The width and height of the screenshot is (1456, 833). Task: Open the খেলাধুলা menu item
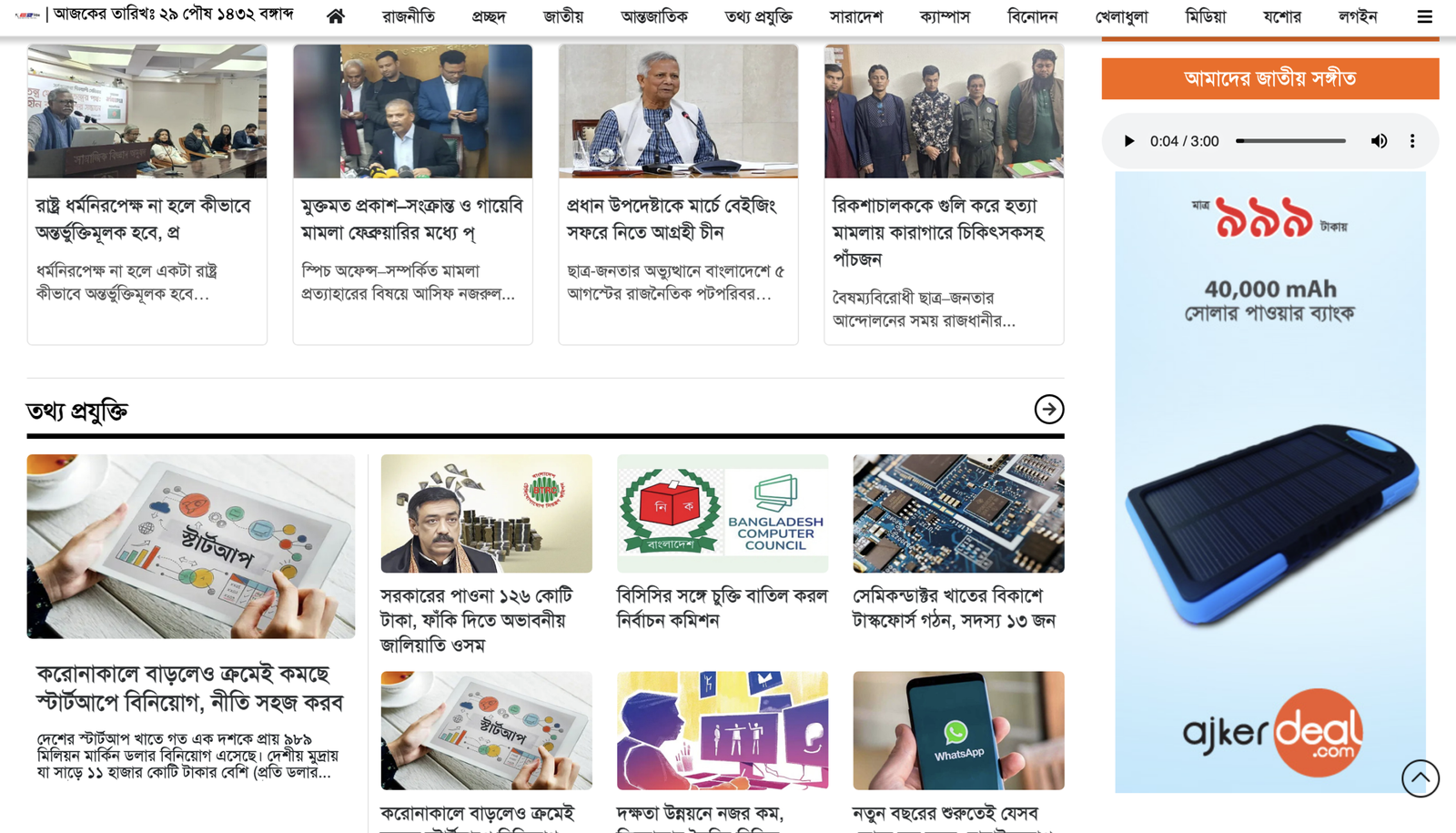pos(1121,16)
